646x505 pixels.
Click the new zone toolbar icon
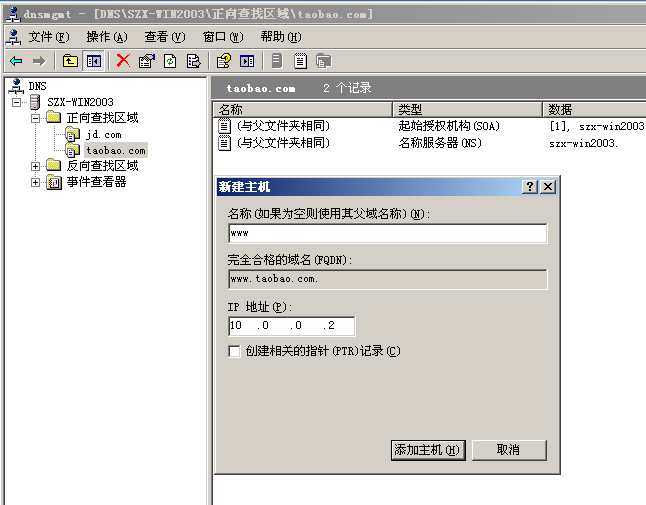coord(324,61)
